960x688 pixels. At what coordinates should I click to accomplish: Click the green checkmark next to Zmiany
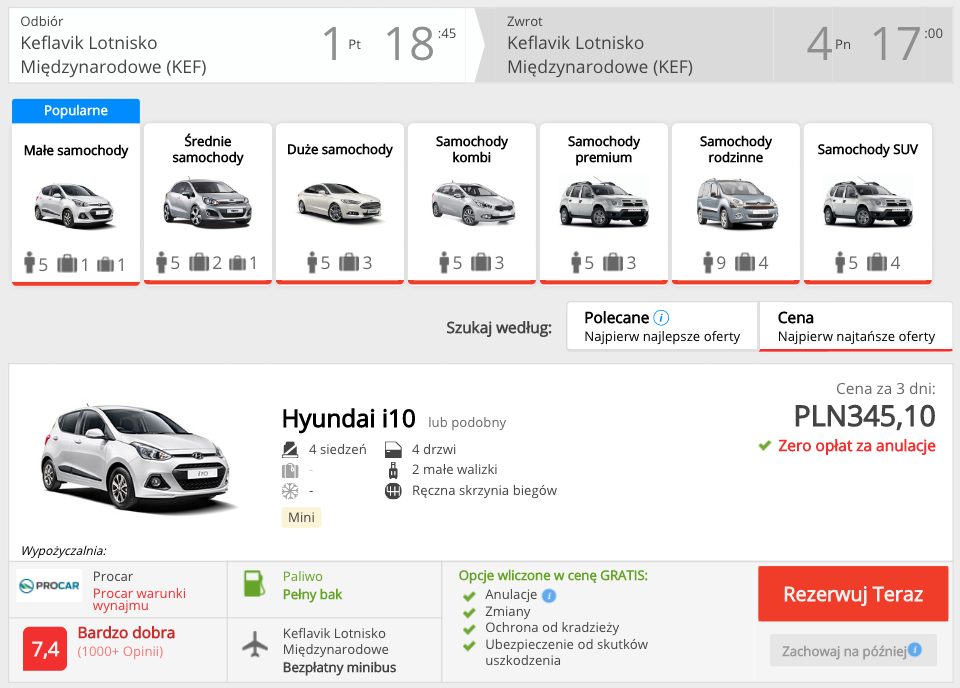pos(469,613)
